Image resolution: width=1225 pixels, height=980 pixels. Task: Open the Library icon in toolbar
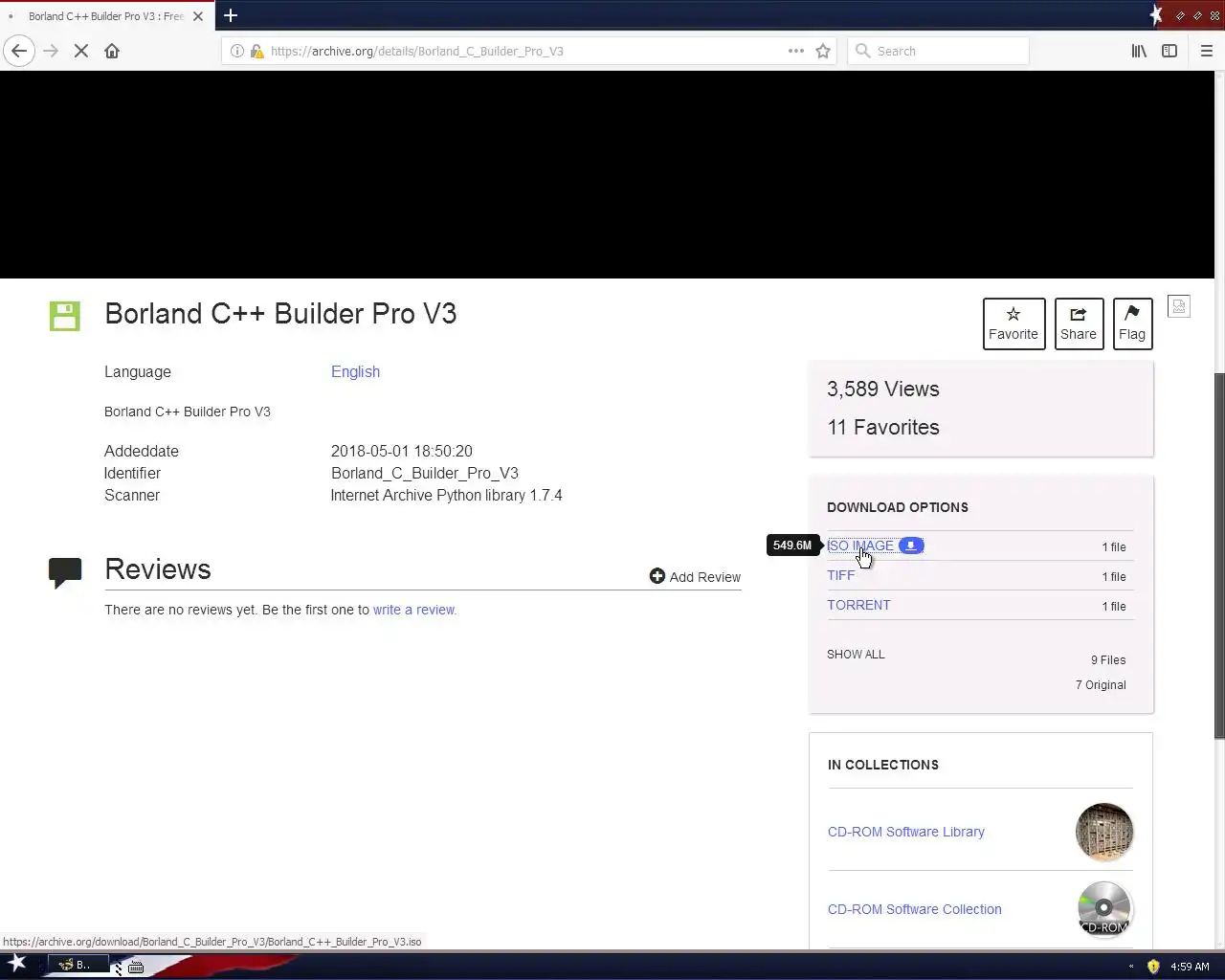point(1139,51)
